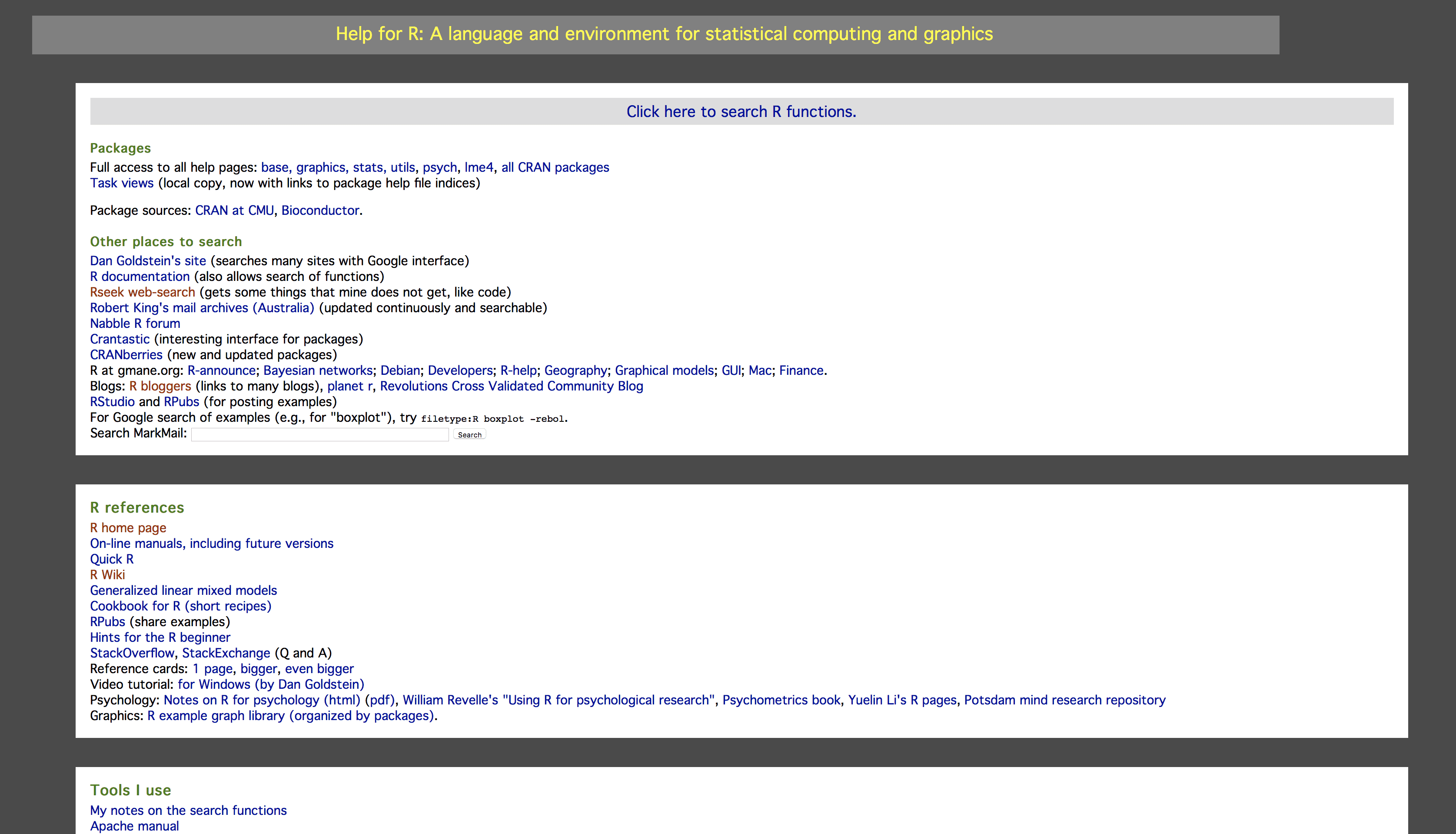Open the CRANberries link
Viewport: 1456px width, 834px height.
[x=126, y=354]
